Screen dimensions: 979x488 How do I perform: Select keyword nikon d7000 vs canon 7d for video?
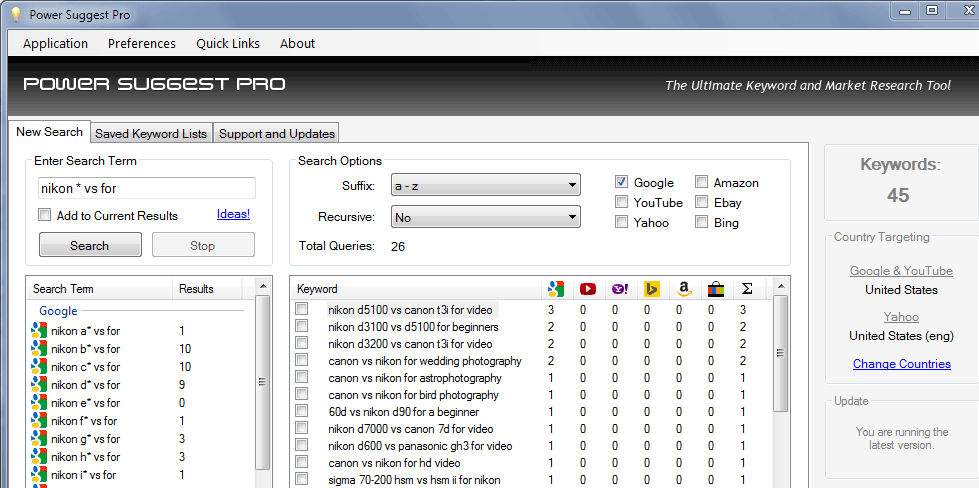pos(410,429)
